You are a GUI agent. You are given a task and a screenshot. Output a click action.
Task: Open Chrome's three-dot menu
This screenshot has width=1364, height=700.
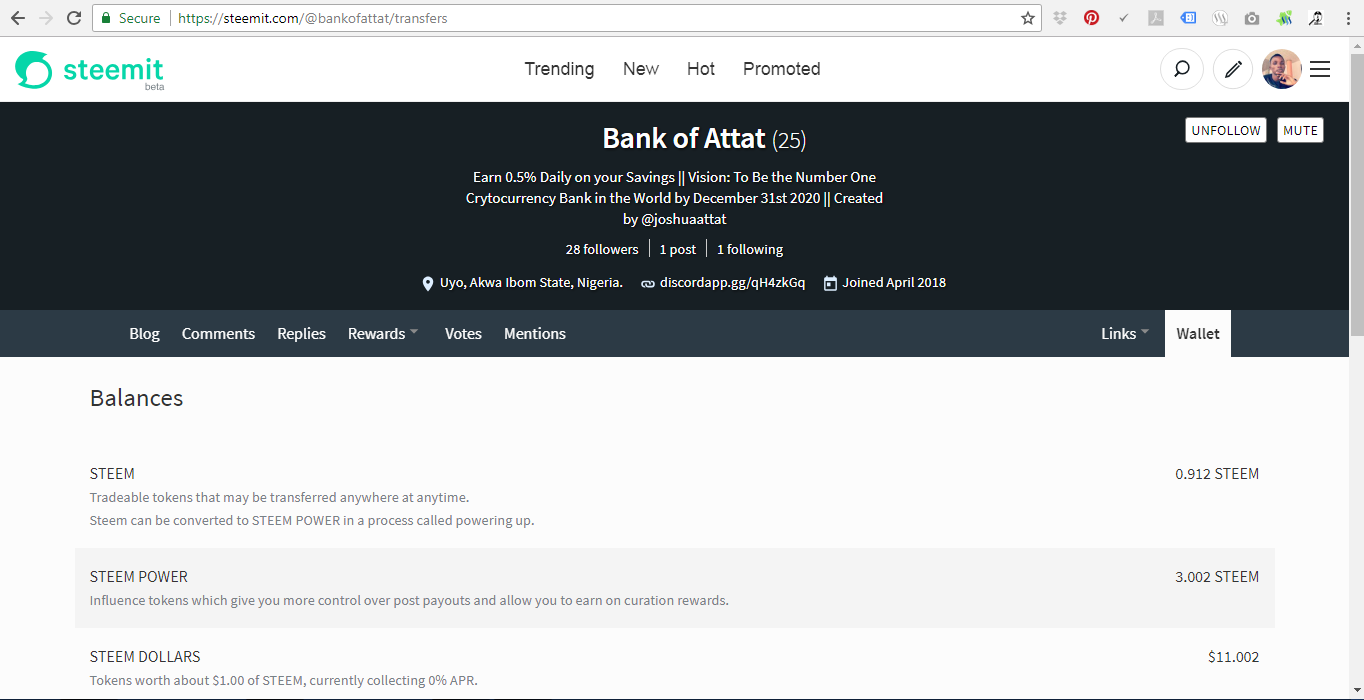coord(1346,18)
